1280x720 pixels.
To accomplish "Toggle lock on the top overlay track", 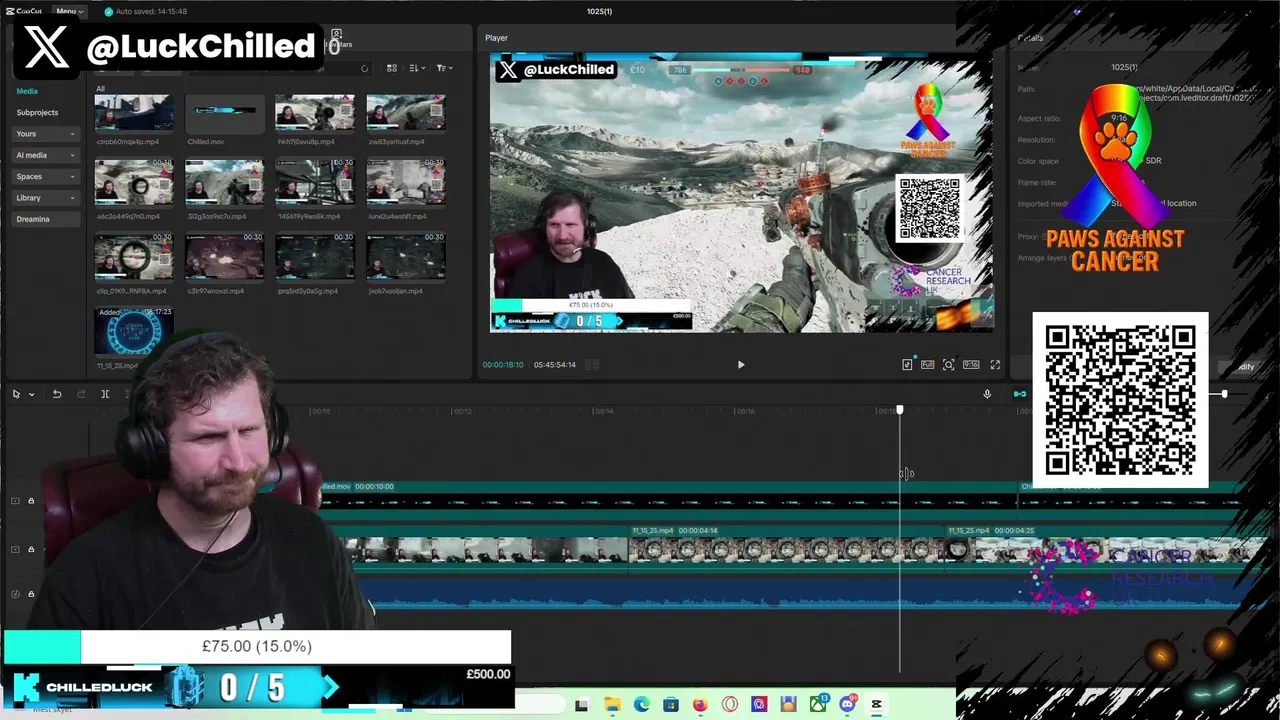I will (x=31, y=501).
